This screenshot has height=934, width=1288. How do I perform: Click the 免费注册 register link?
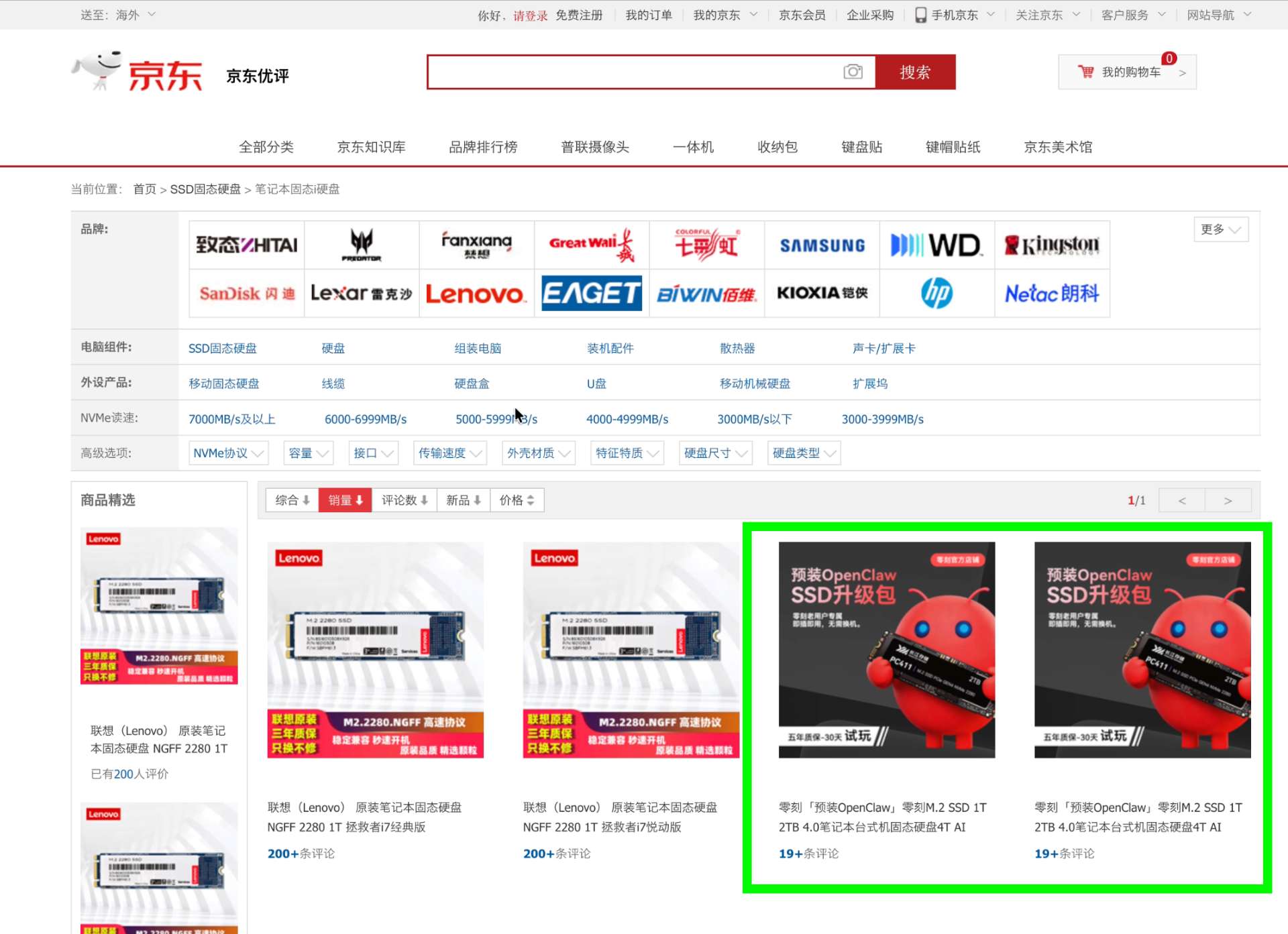pyautogui.click(x=579, y=15)
